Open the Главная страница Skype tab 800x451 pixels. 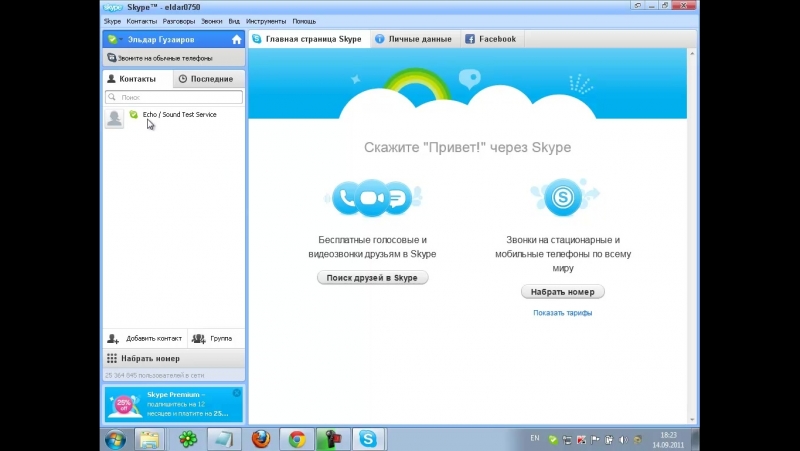click(x=309, y=39)
